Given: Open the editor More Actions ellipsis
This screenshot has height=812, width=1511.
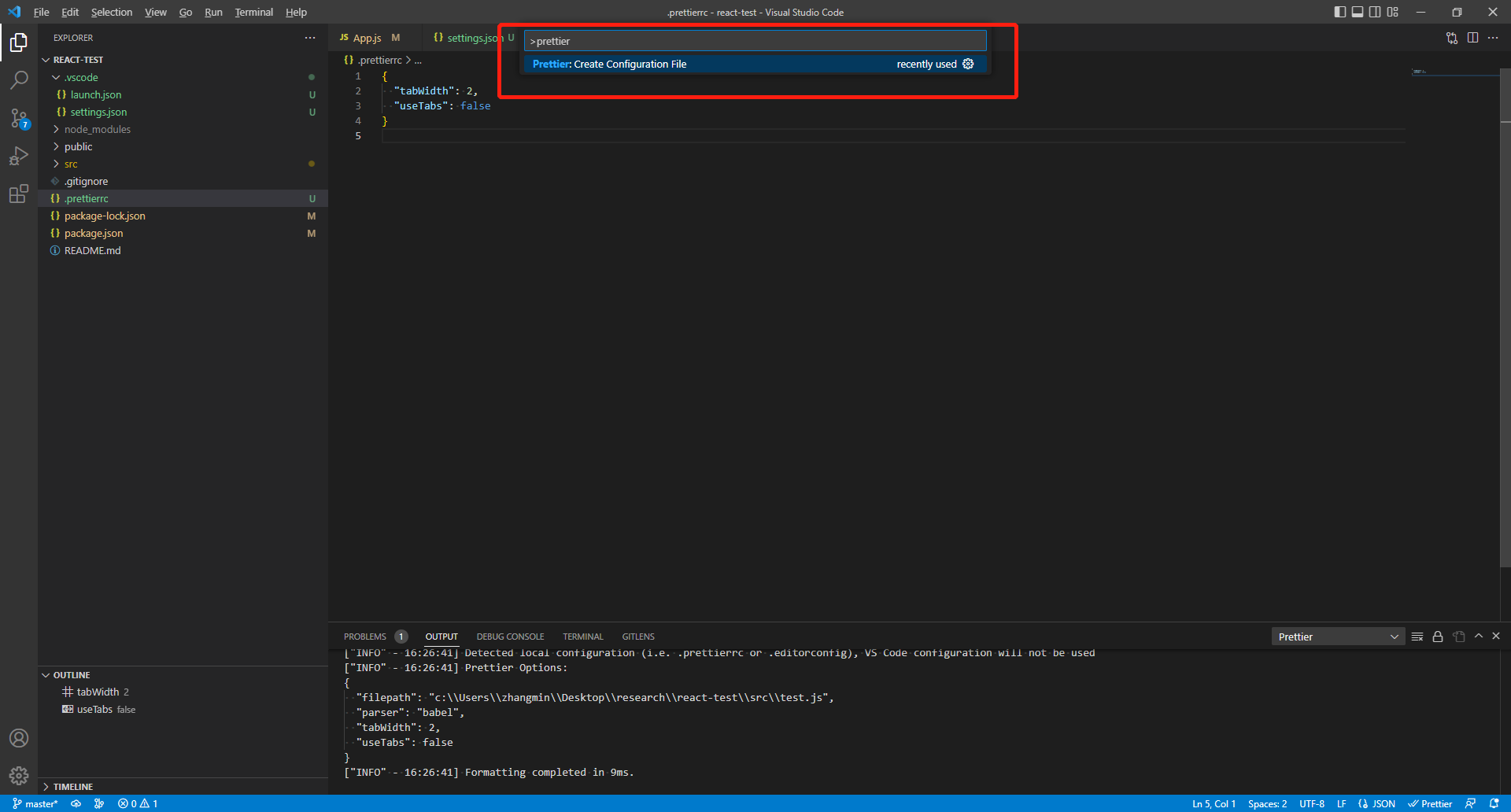Looking at the screenshot, I should tap(1493, 38).
